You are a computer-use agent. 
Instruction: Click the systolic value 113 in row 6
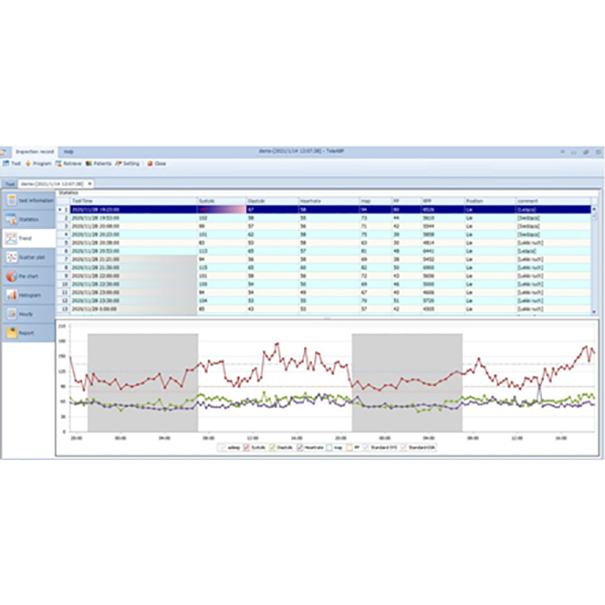pyautogui.click(x=203, y=251)
